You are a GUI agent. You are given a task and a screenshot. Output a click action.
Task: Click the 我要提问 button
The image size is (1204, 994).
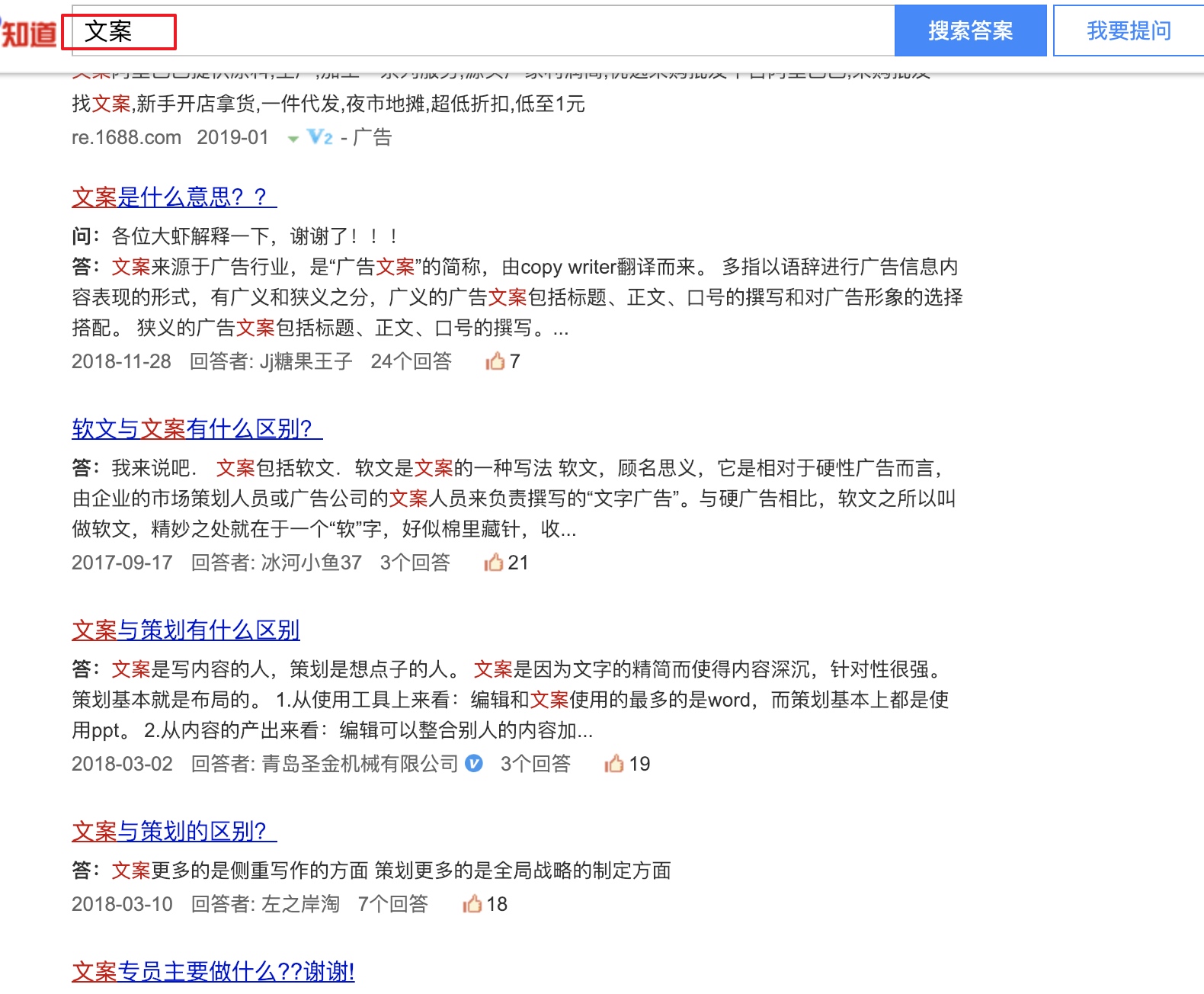[x=1129, y=30]
